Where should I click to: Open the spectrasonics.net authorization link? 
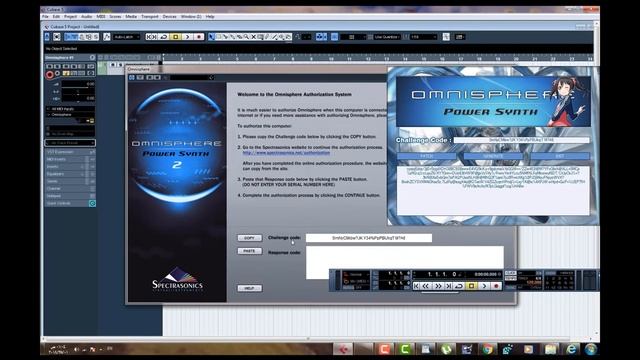286,153
